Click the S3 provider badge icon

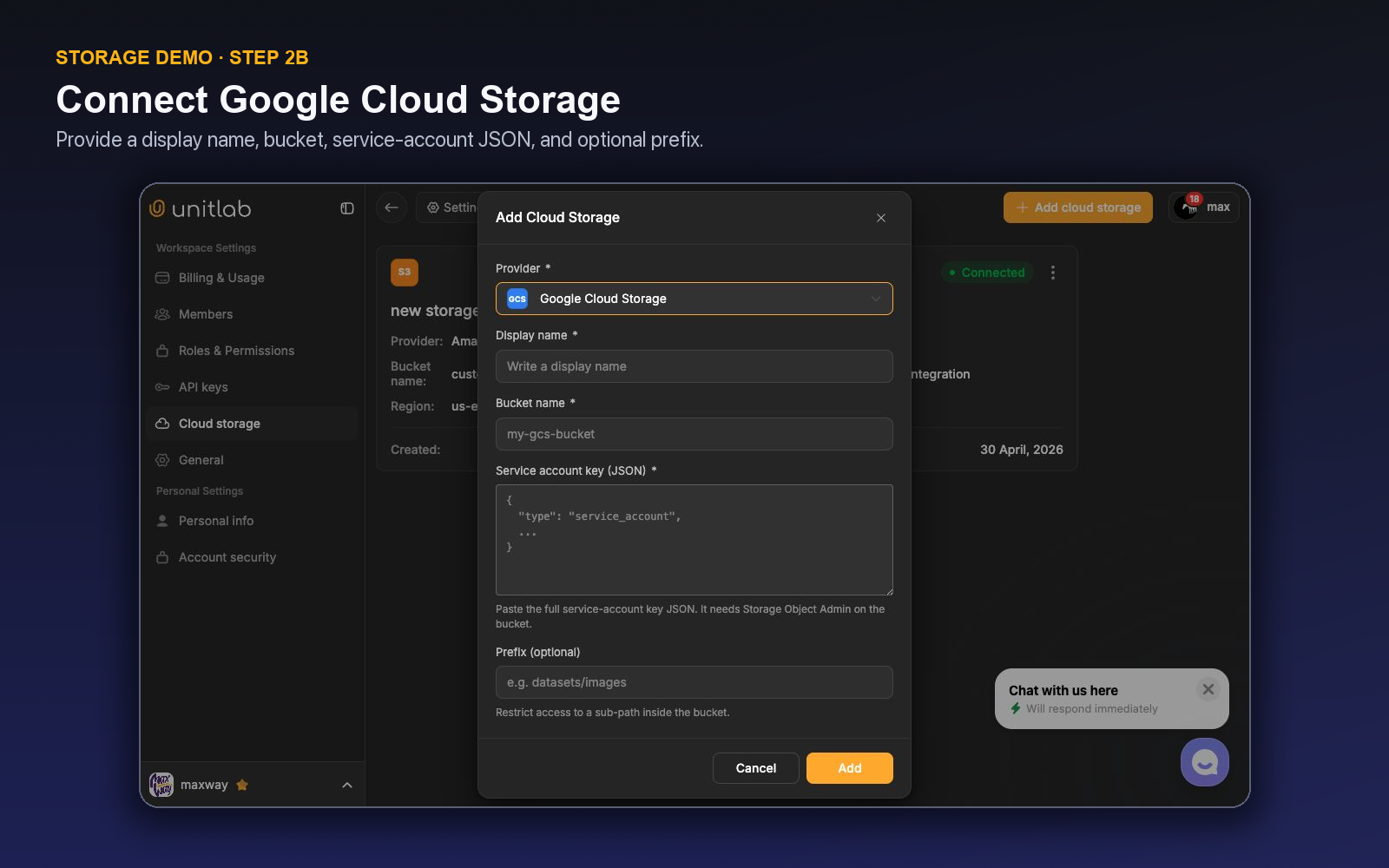point(405,273)
